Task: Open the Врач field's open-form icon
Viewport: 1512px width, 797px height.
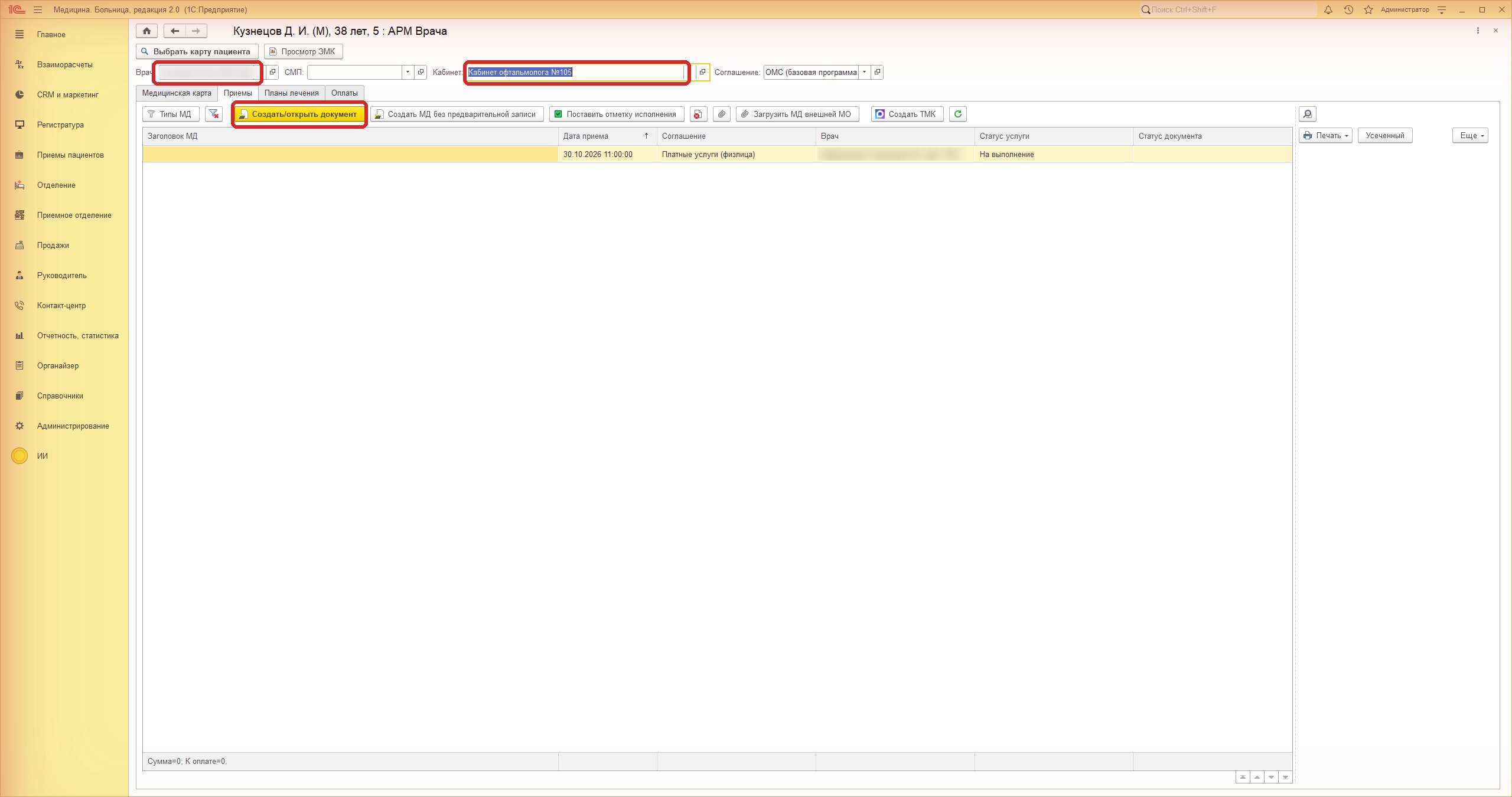Action: coord(272,72)
